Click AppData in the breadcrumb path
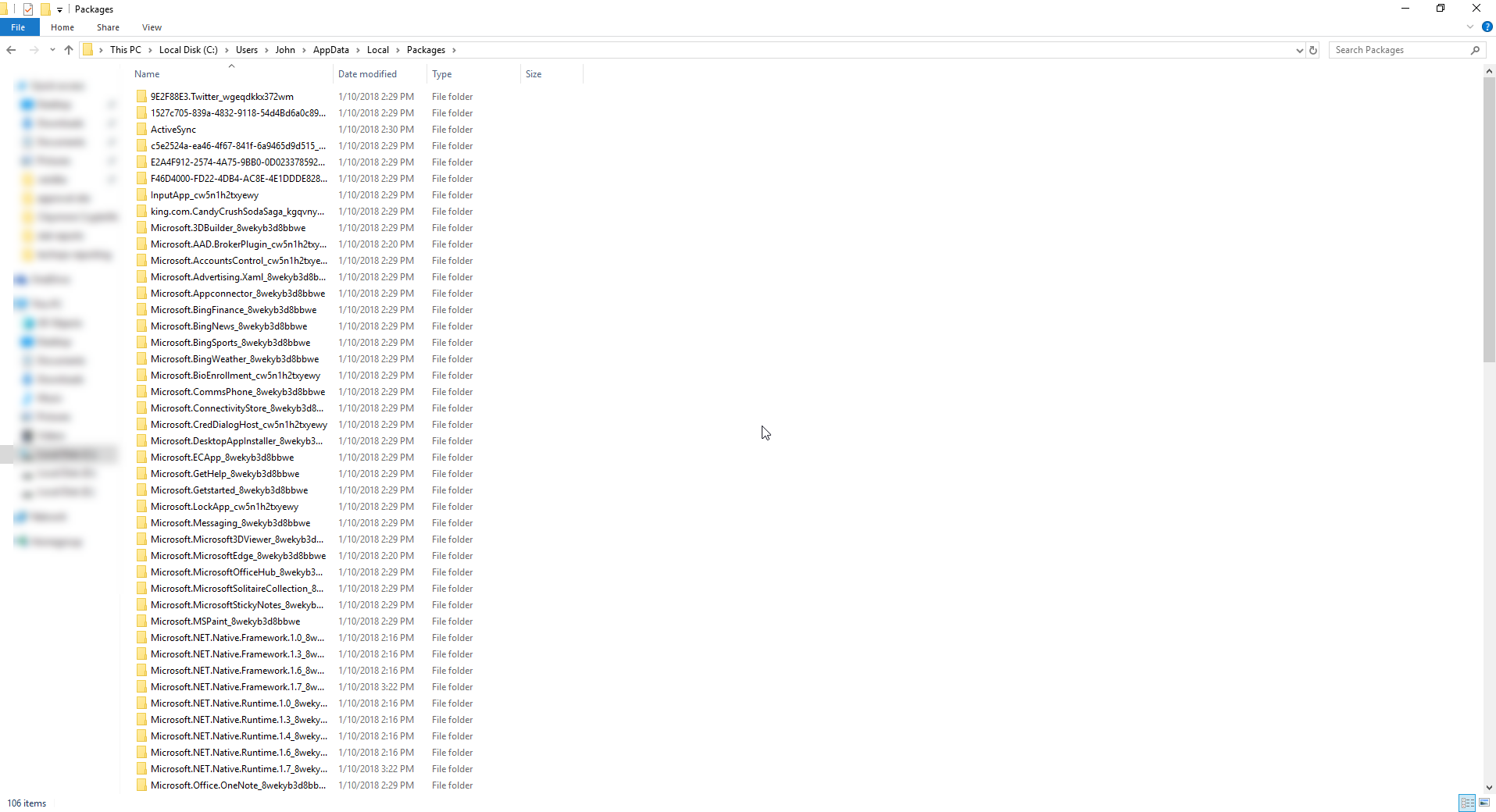 coord(331,50)
